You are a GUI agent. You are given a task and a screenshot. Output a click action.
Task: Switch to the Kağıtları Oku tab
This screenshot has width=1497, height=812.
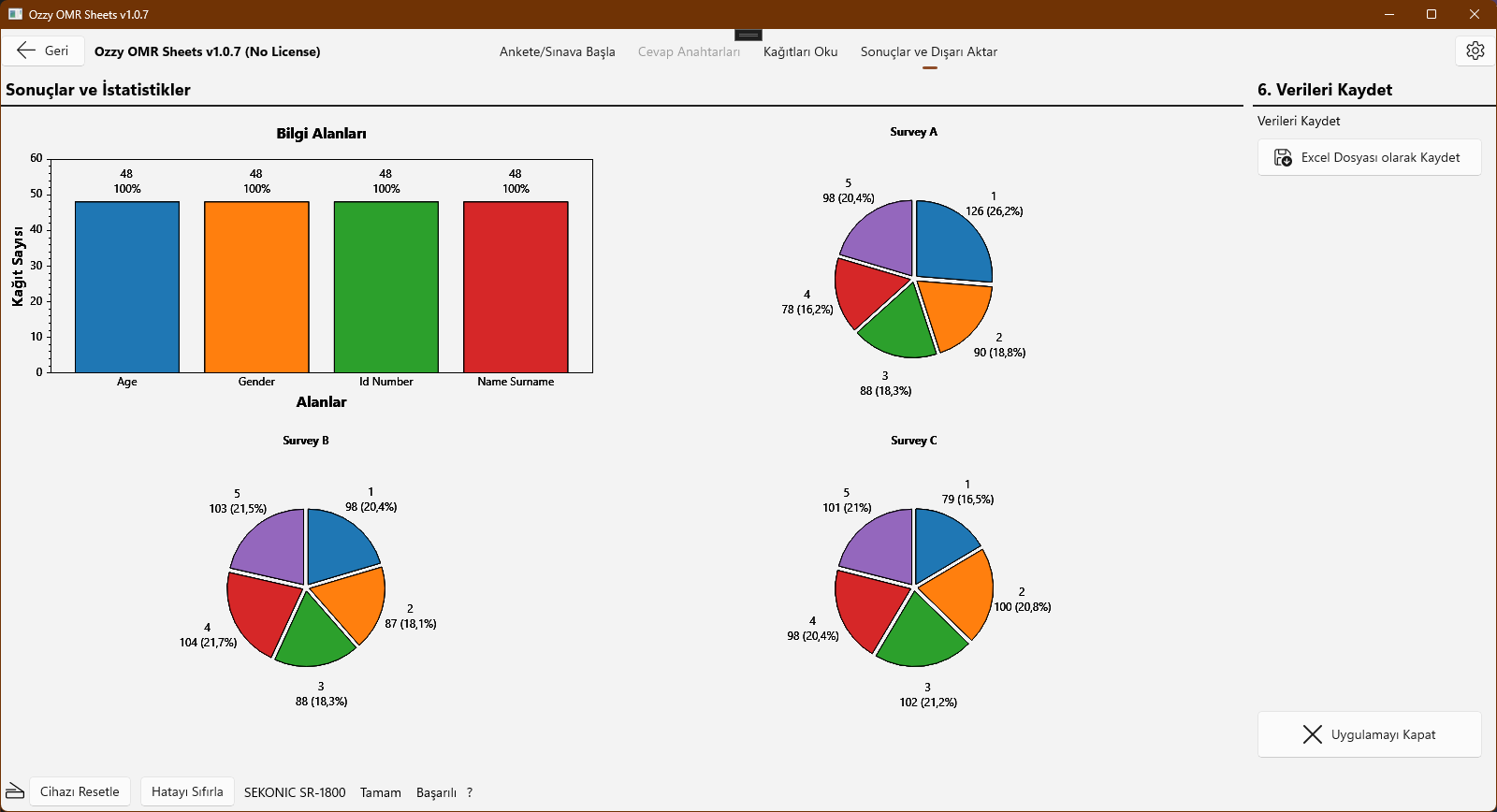(x=800, y=51)
